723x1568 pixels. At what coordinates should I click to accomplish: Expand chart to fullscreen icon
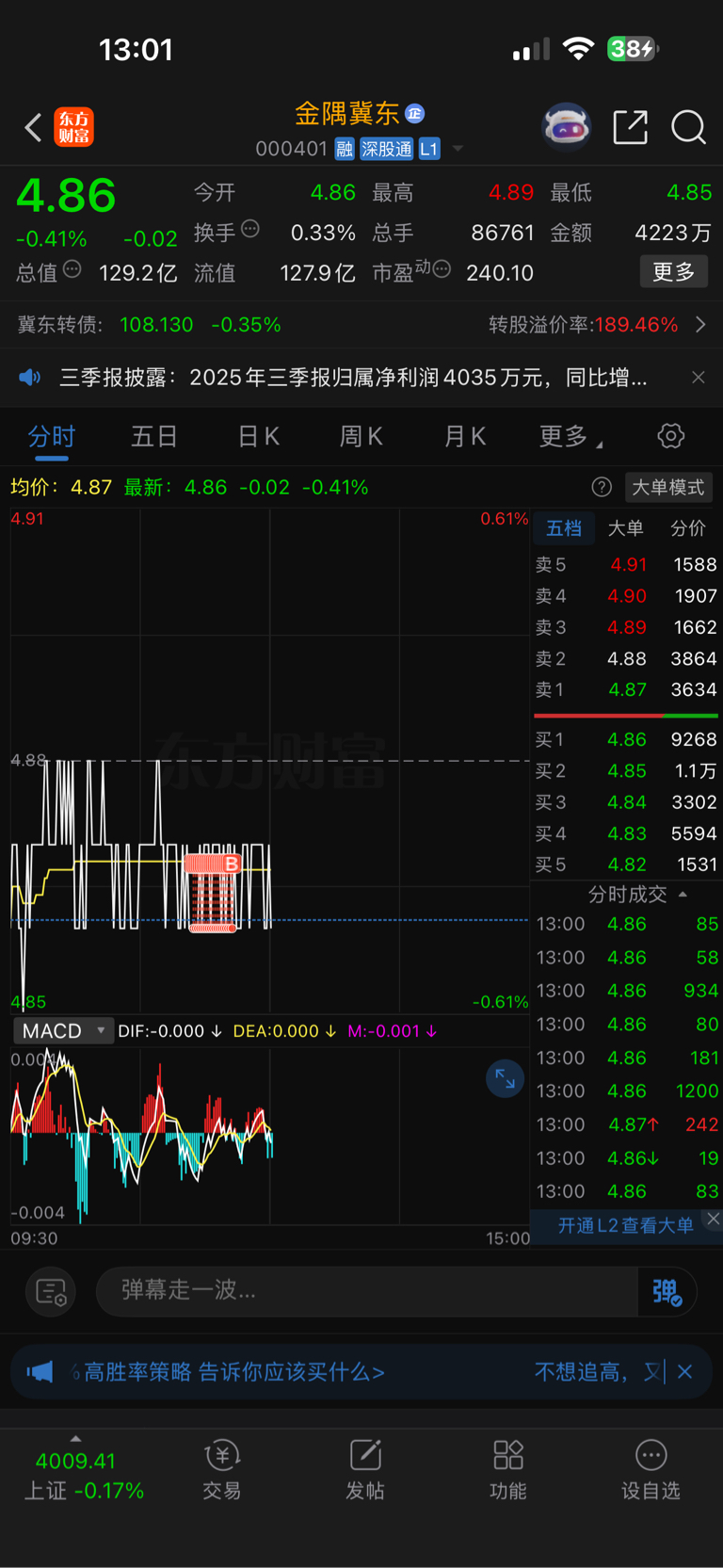click(x=506, y=1078)
